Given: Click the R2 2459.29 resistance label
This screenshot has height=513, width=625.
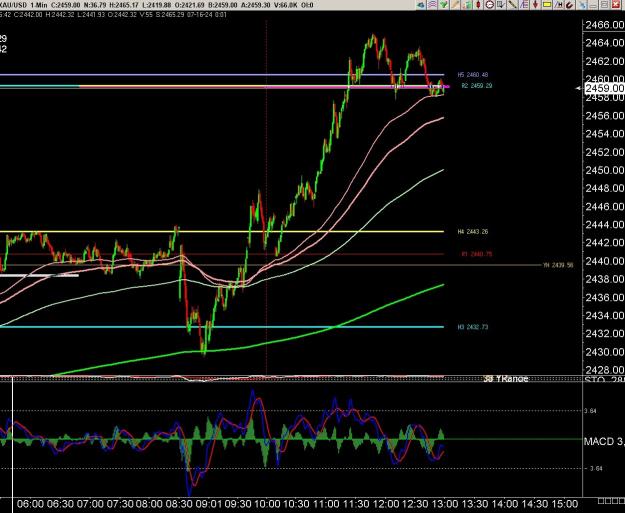Looking at the screenshot, I should (x=476, y=86).
